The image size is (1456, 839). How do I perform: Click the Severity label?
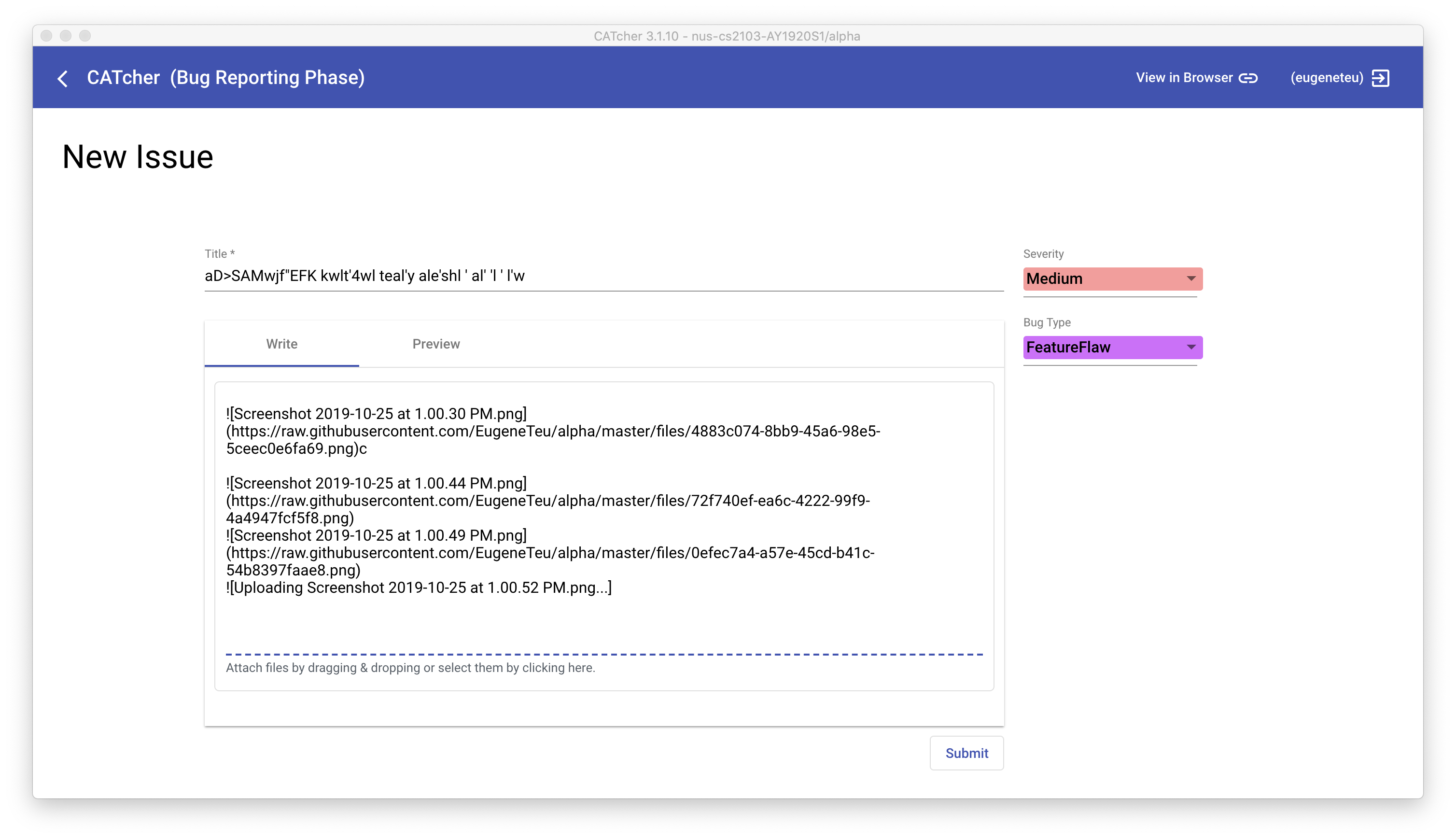point(1043,254)
